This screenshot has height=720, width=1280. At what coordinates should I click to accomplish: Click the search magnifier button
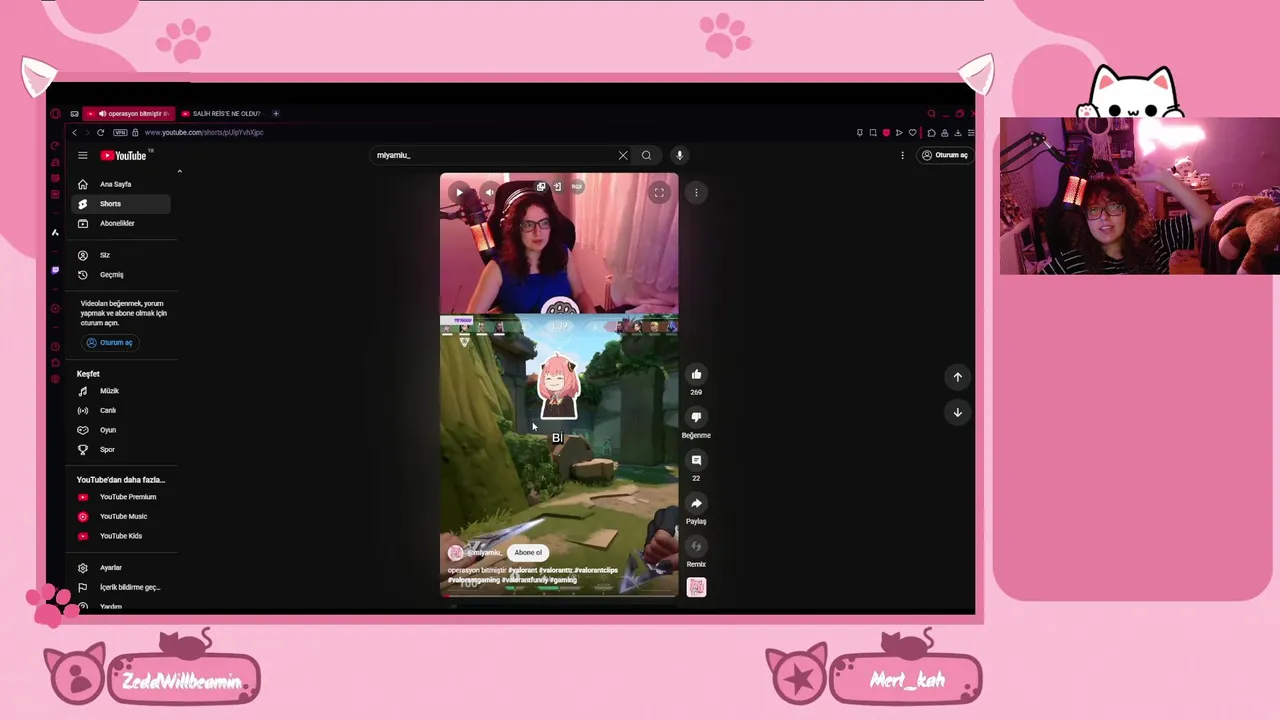(x=647, y=155)
